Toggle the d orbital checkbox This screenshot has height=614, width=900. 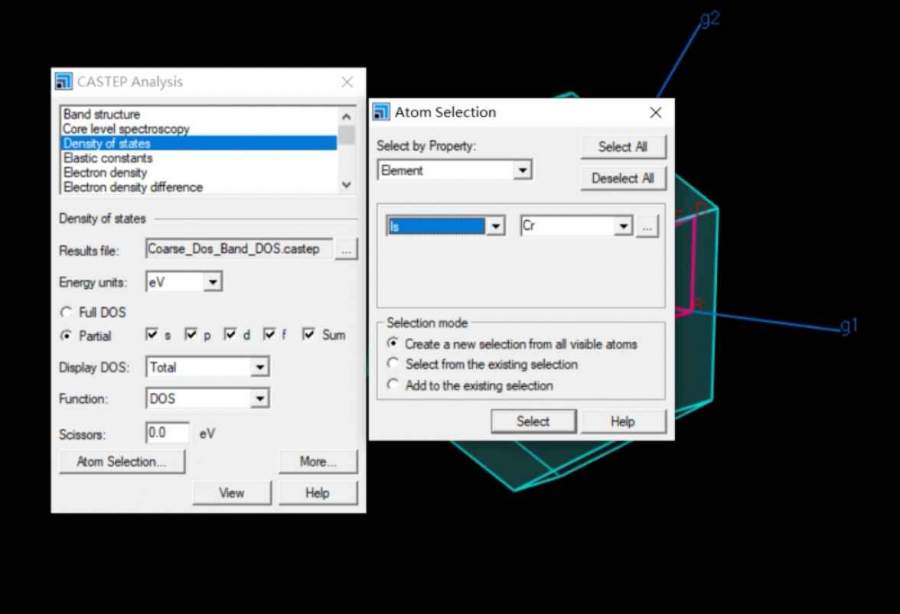pos(230,335)
